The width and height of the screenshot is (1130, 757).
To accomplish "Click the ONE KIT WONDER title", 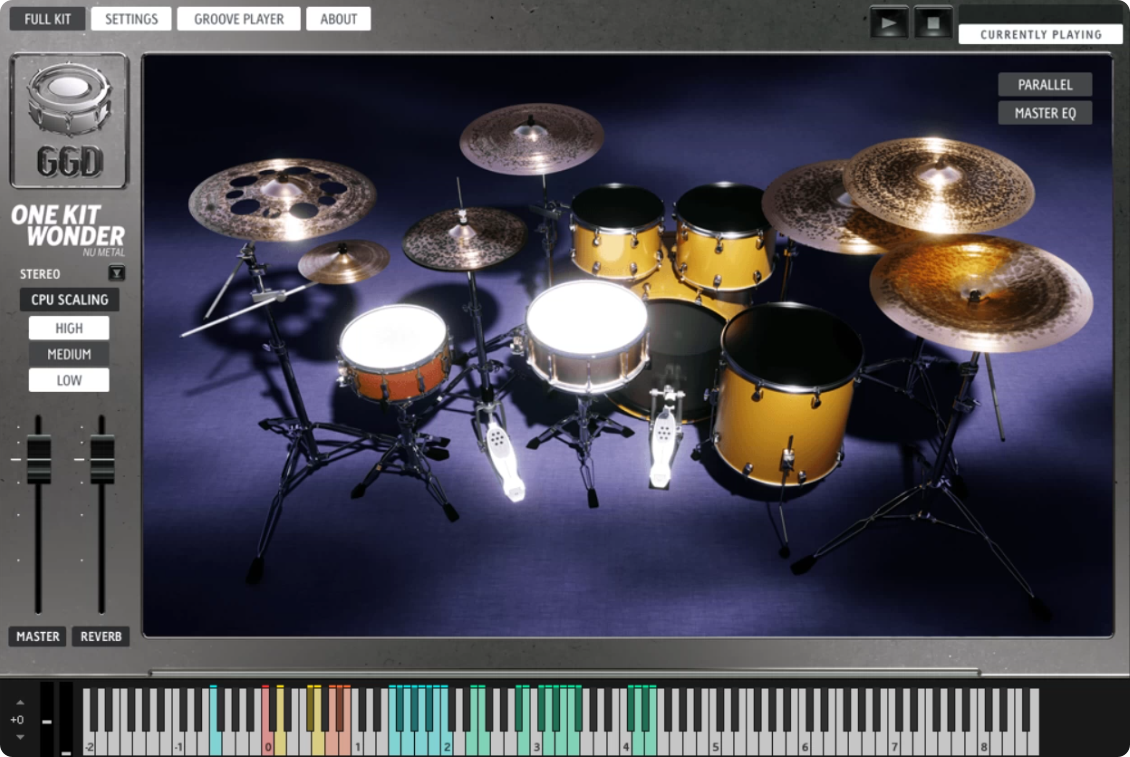I will click(x=68, y=226).
